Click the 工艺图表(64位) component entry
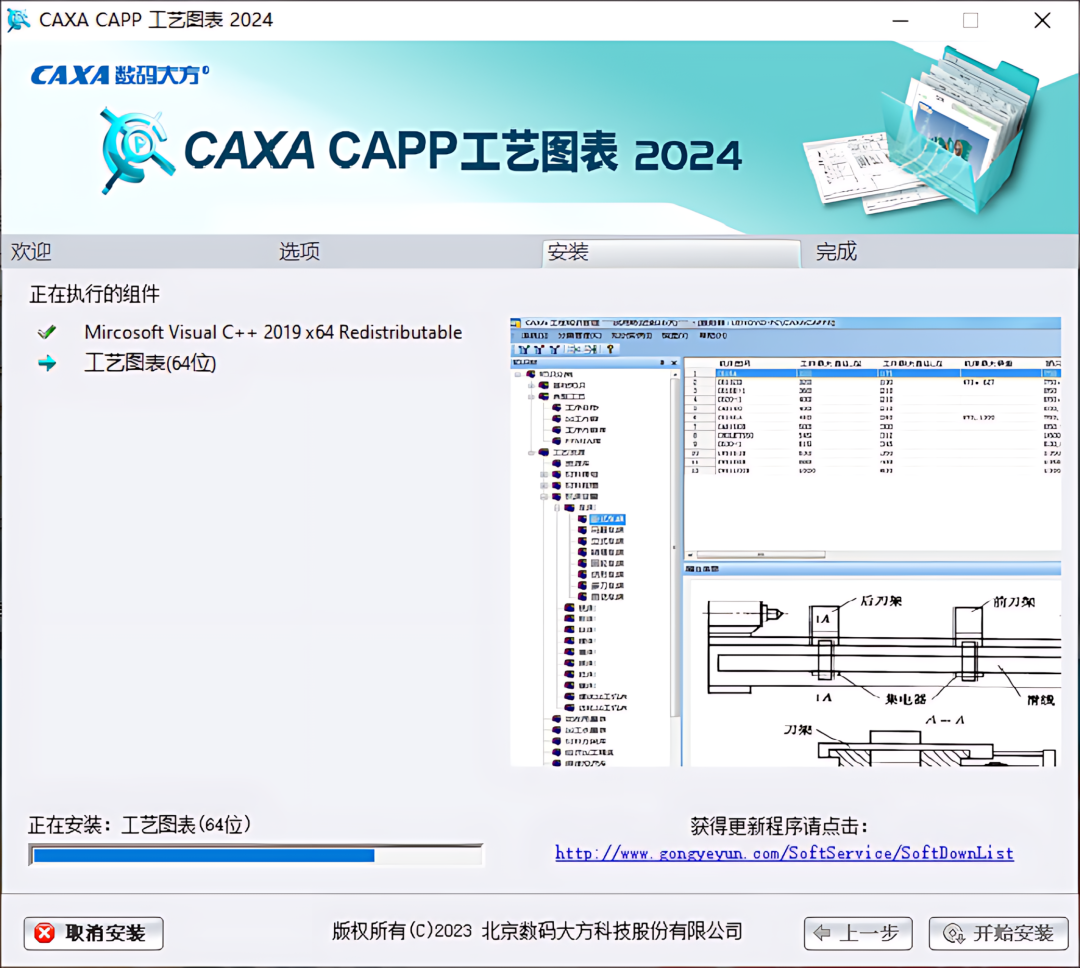Image resolution: width=1080 pixels, height=968 pixels. click(150, 363)
